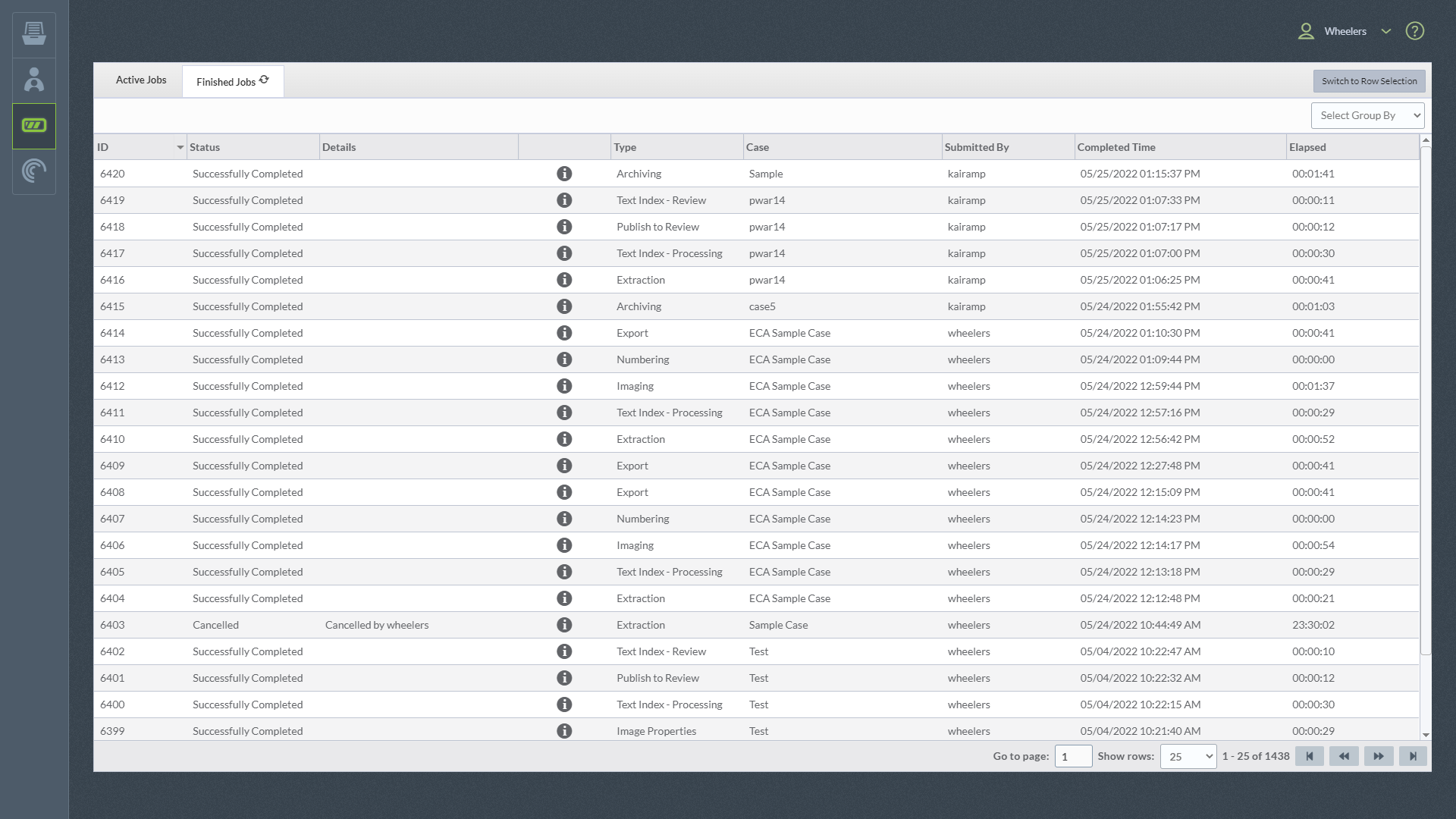The image size is (1456, 819).
Task: Click the circular/processing sidebar icon
Action: (34, 171)
